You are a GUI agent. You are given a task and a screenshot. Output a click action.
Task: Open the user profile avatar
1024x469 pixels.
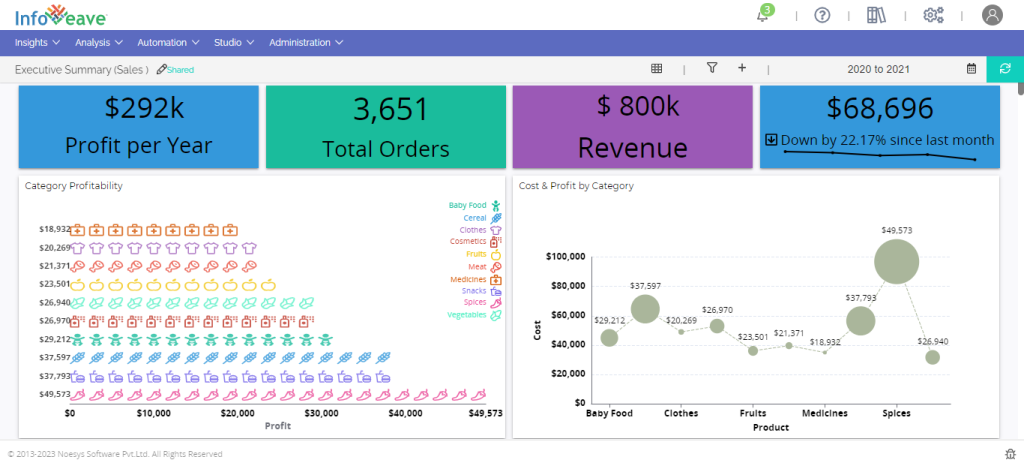point(992,15)
